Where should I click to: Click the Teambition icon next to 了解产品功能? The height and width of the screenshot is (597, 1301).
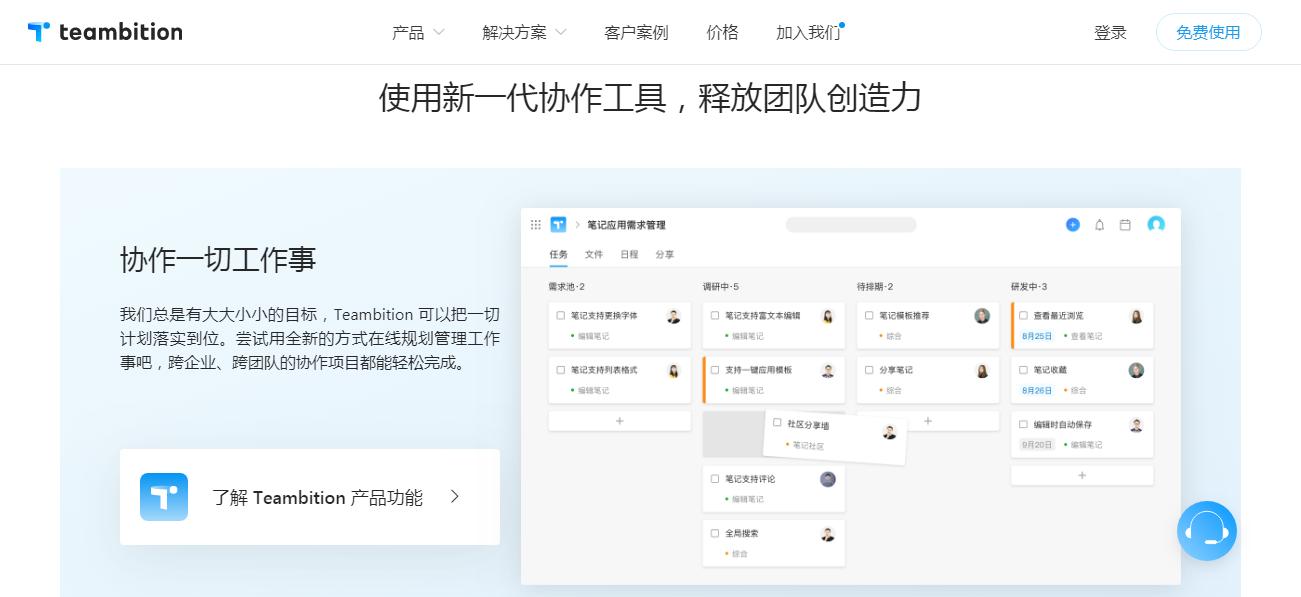[x=163, y=496]
